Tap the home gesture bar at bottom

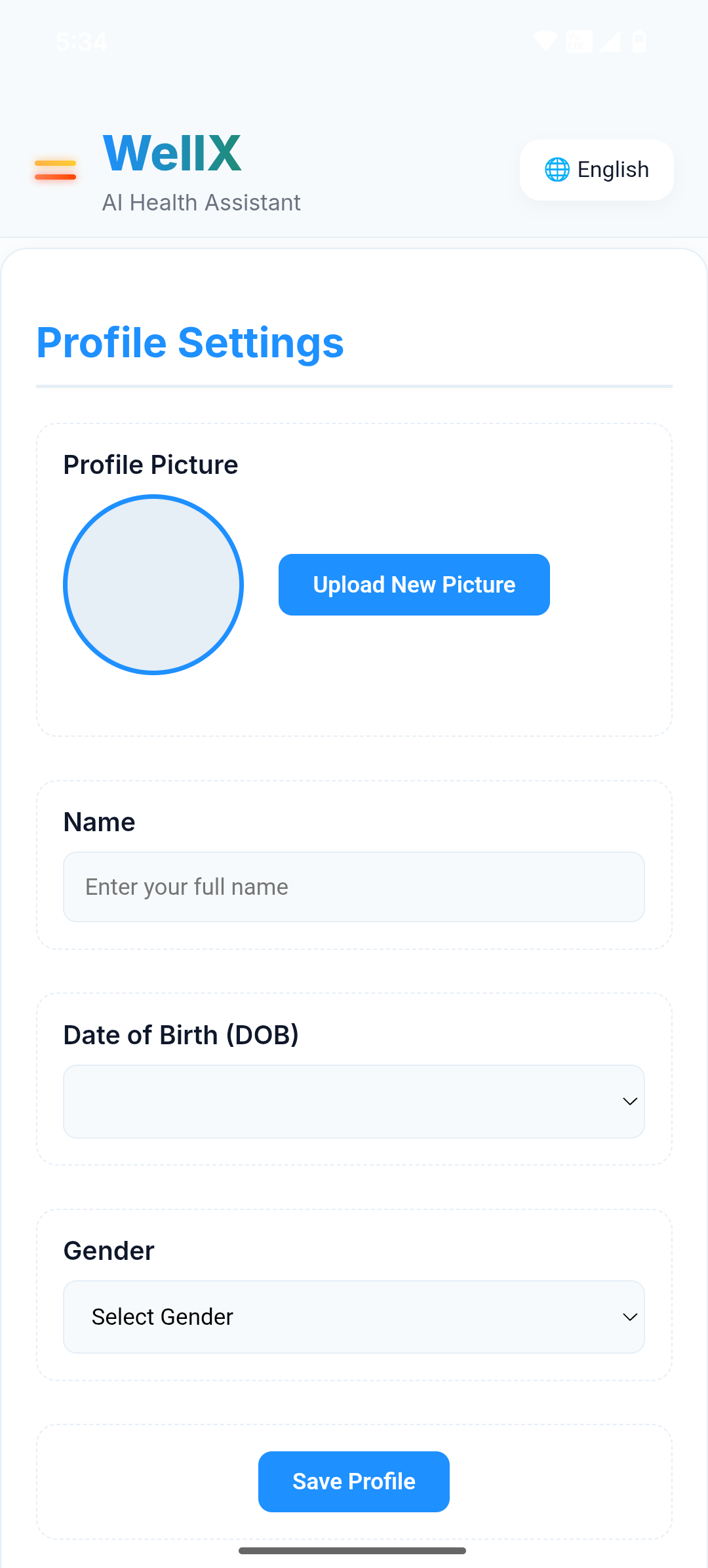pyautogui.click(x=353, y=1551)
